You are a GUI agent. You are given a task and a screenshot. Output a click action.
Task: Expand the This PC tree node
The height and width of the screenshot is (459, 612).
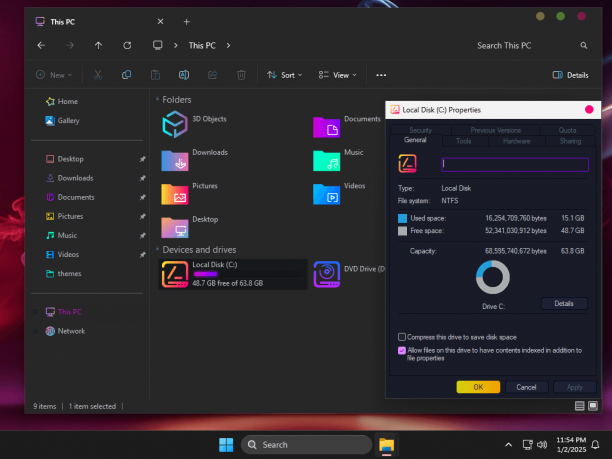(x=35, y=312)
